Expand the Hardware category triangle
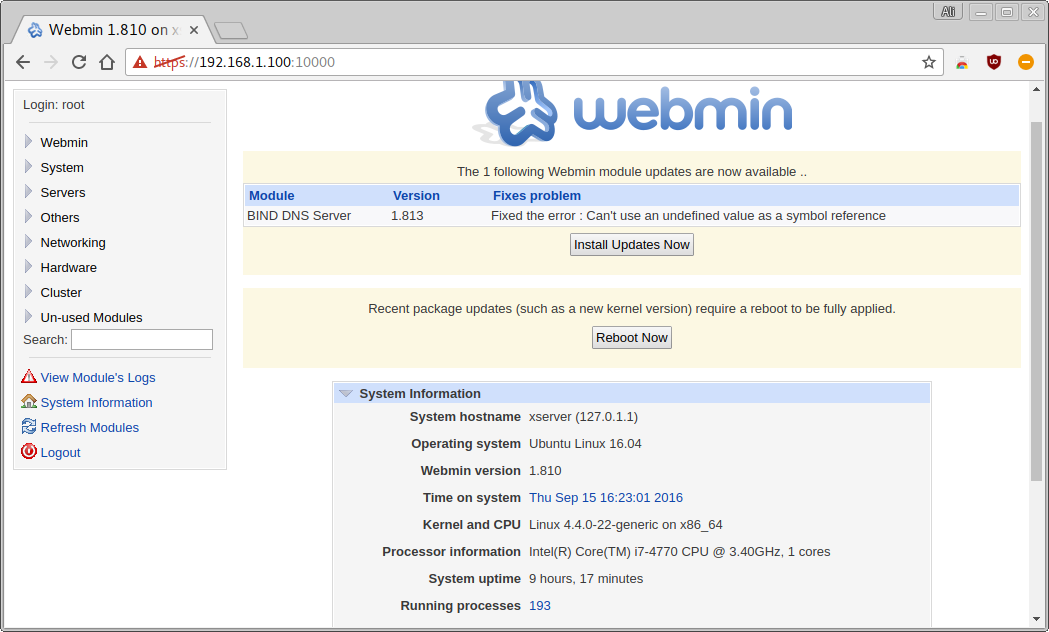Image resolution: width=1049 pixels, height=632 pixels. [28, 266]
